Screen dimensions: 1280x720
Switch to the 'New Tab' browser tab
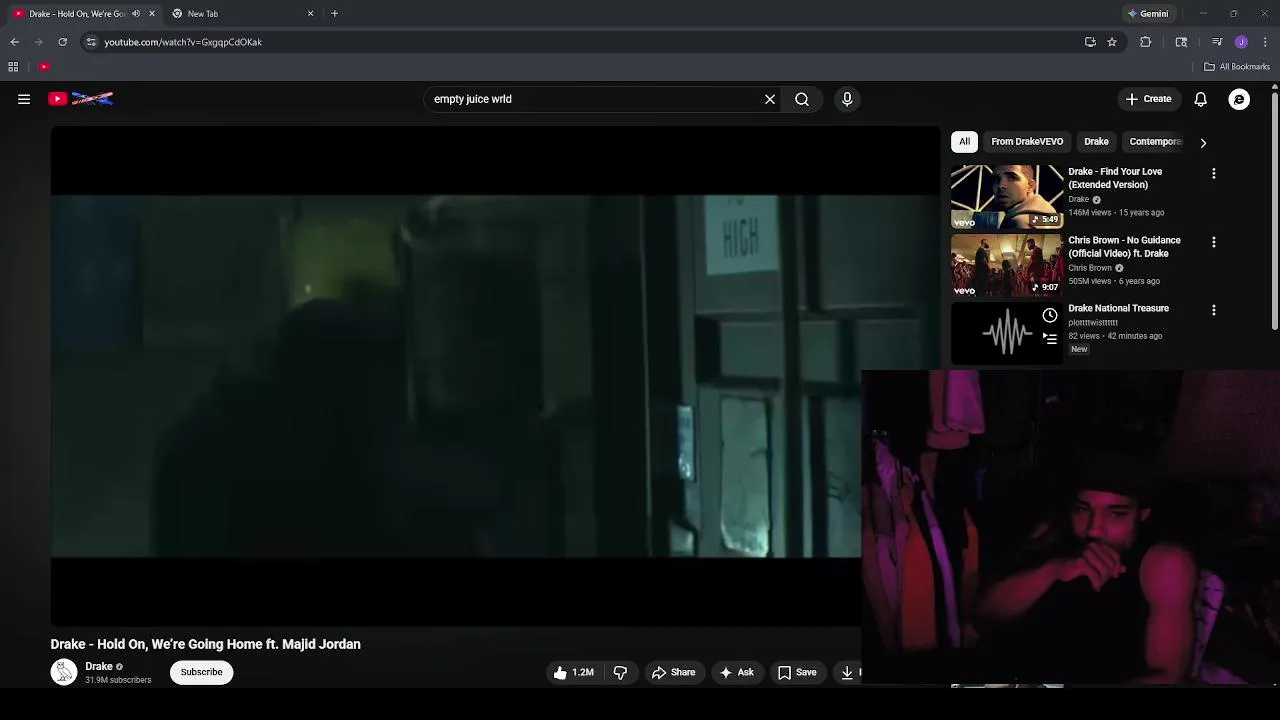[x=240, y=14]
